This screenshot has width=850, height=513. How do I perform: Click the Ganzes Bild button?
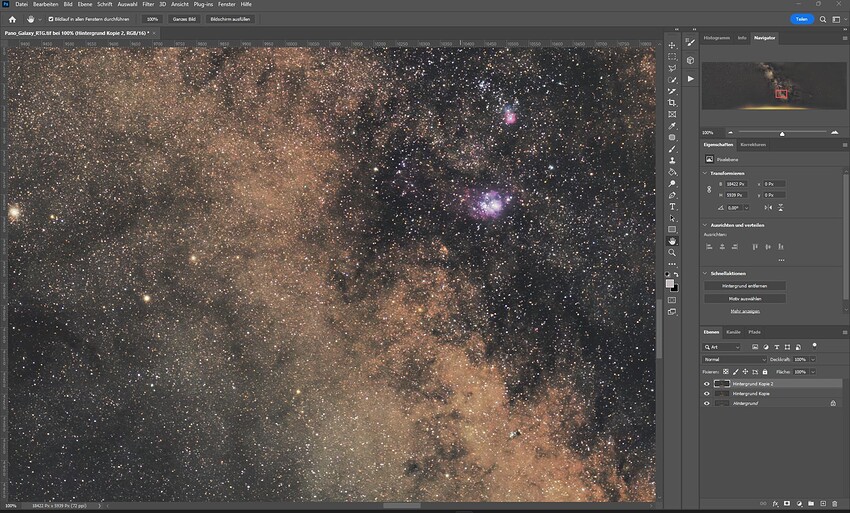point(184,19)
